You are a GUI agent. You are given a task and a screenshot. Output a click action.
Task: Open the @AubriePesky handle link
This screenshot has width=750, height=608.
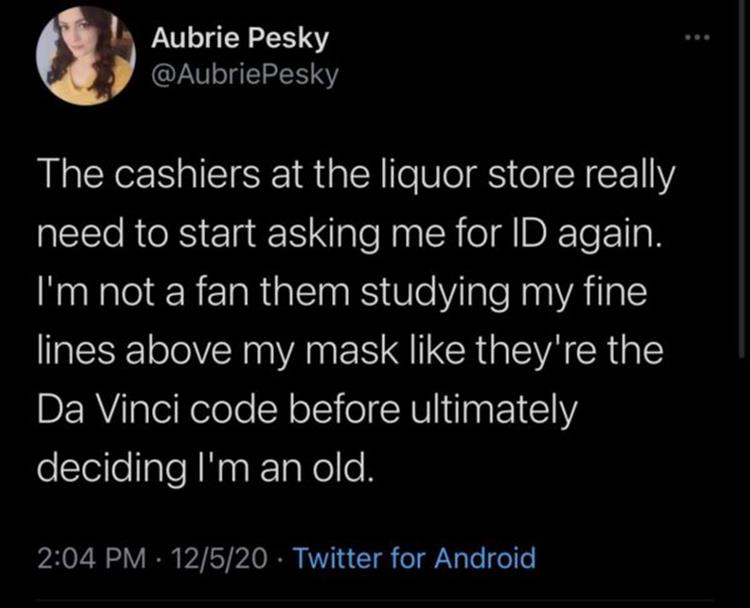pyautogui.click(x=245, y=75)
